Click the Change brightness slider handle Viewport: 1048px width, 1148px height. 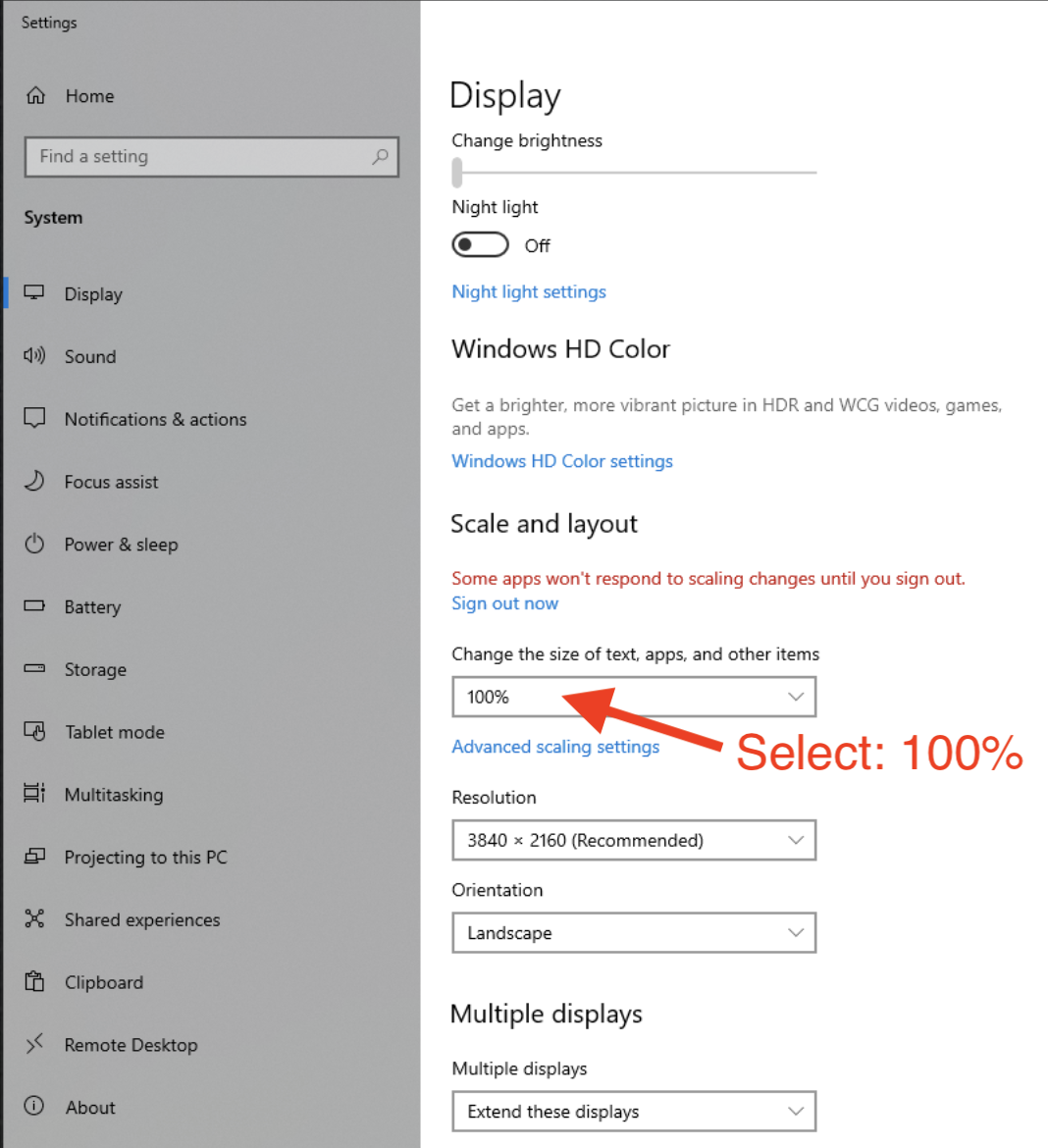click(x=457, y=173)
